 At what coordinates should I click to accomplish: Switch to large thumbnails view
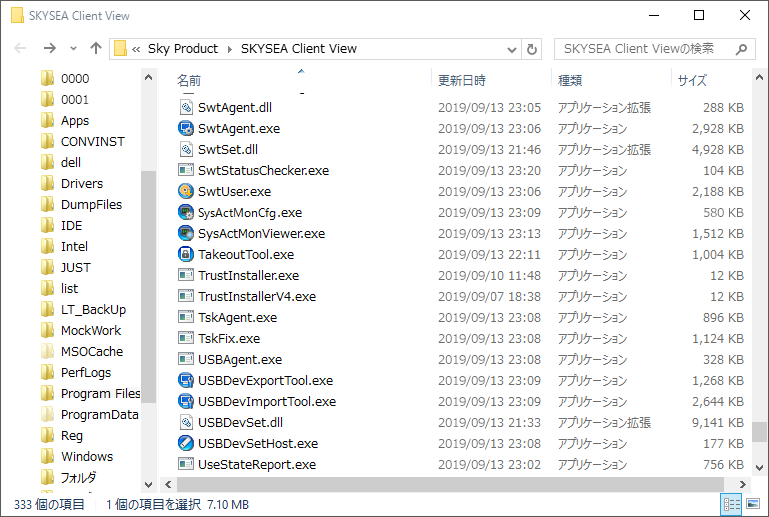tap(753, 504)
